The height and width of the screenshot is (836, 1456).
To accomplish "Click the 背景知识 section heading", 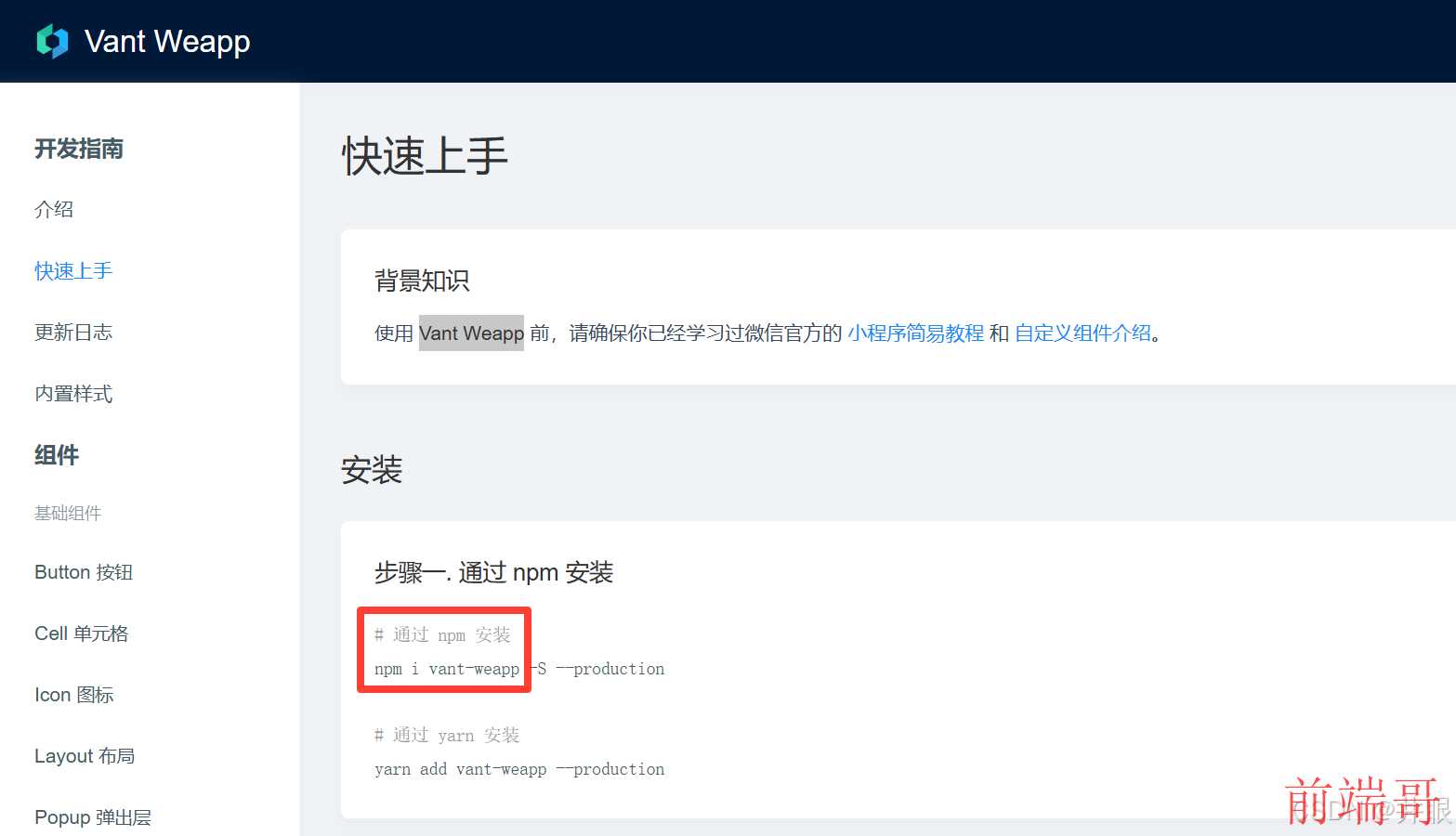I will [422, 281].
